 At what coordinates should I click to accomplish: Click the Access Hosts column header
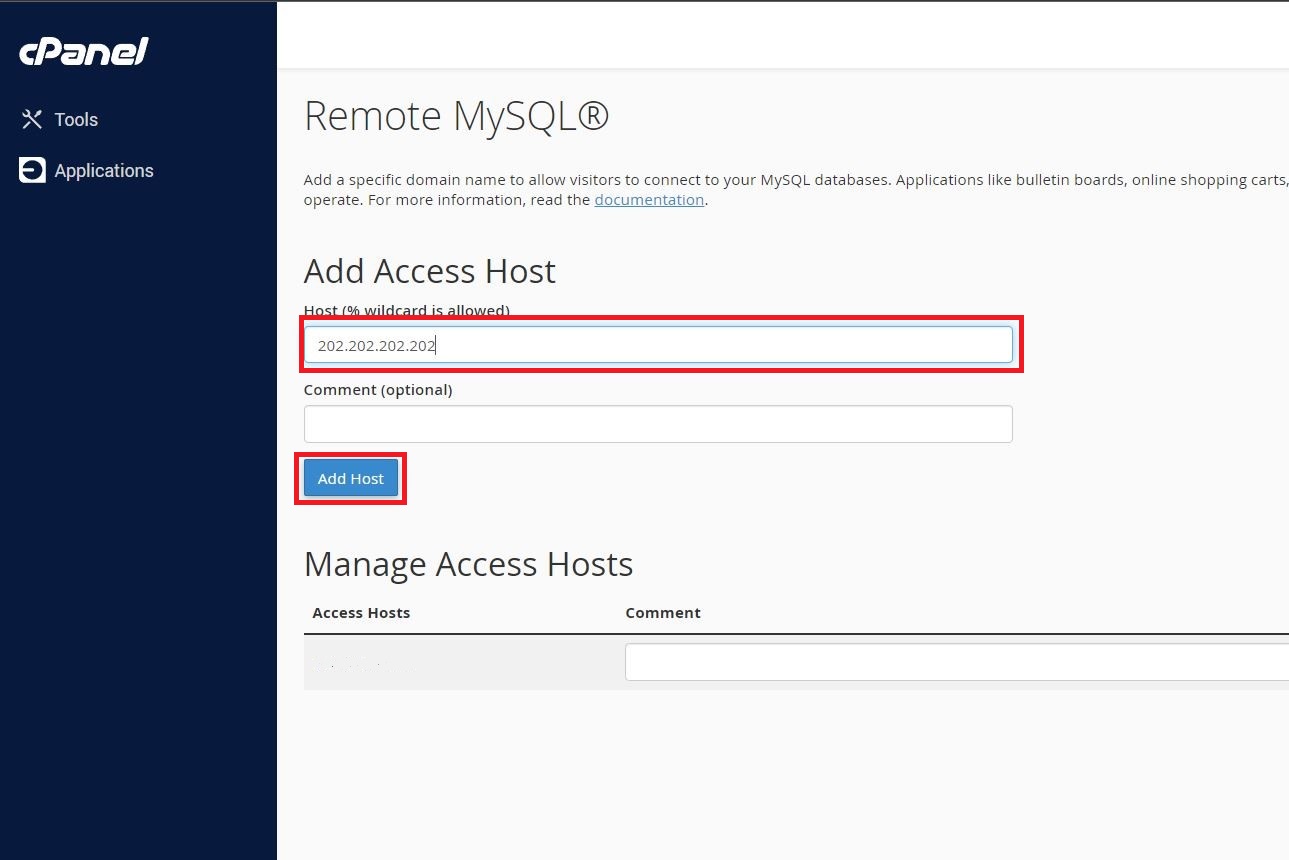pos(361,613)
